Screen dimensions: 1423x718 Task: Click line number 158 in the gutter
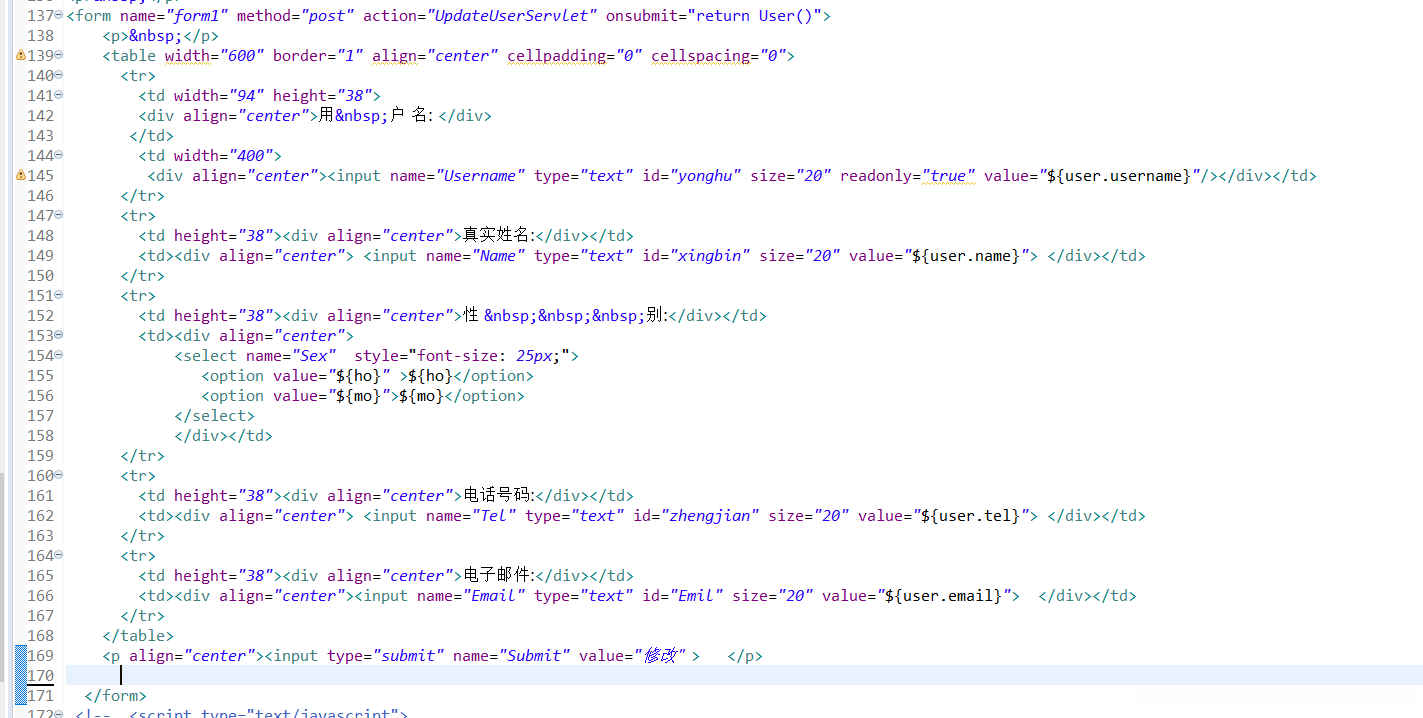tap(40, 436)
